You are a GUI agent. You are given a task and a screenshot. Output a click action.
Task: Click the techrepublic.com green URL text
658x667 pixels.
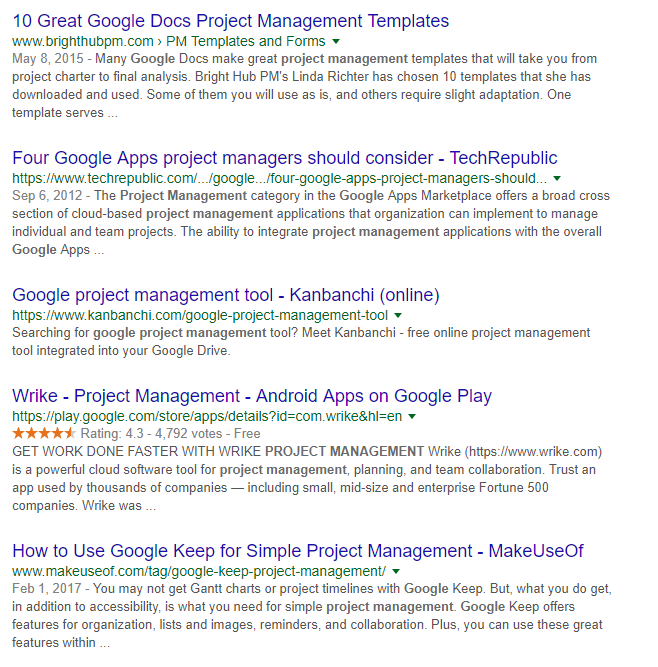[x=279, y=178]
